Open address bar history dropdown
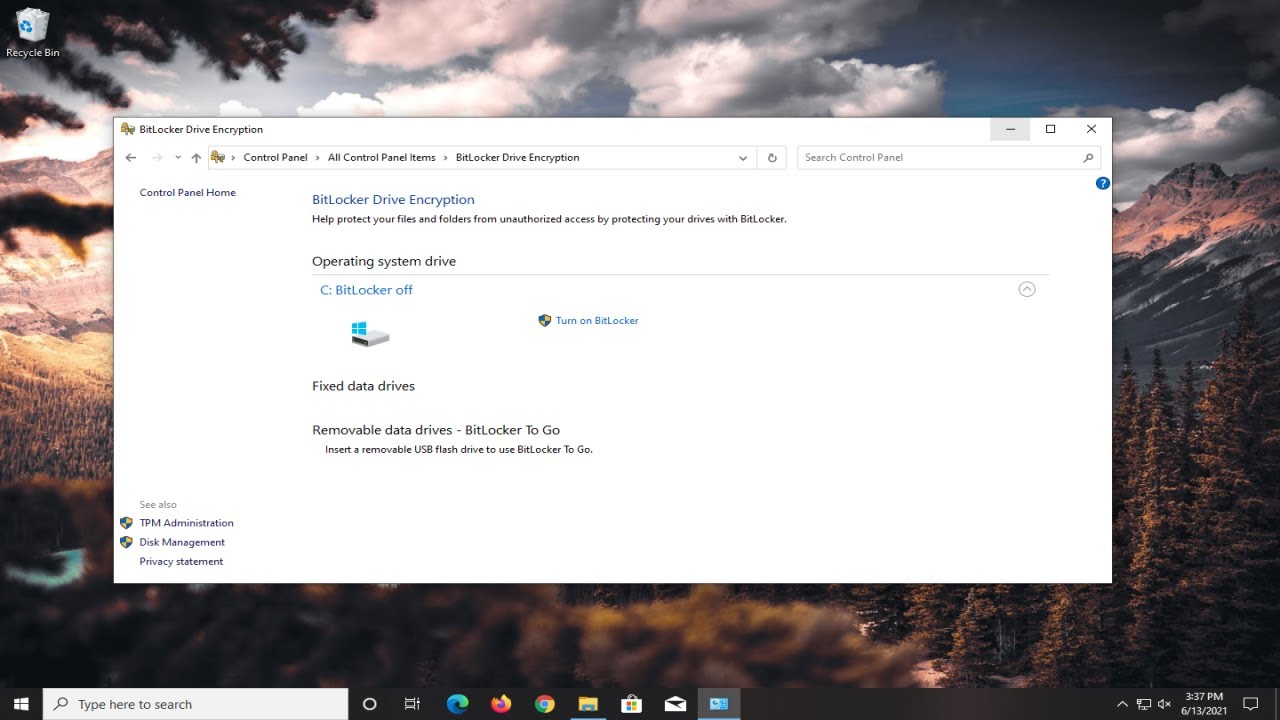This screenshot has height=720, width=1280. point(742,158)
